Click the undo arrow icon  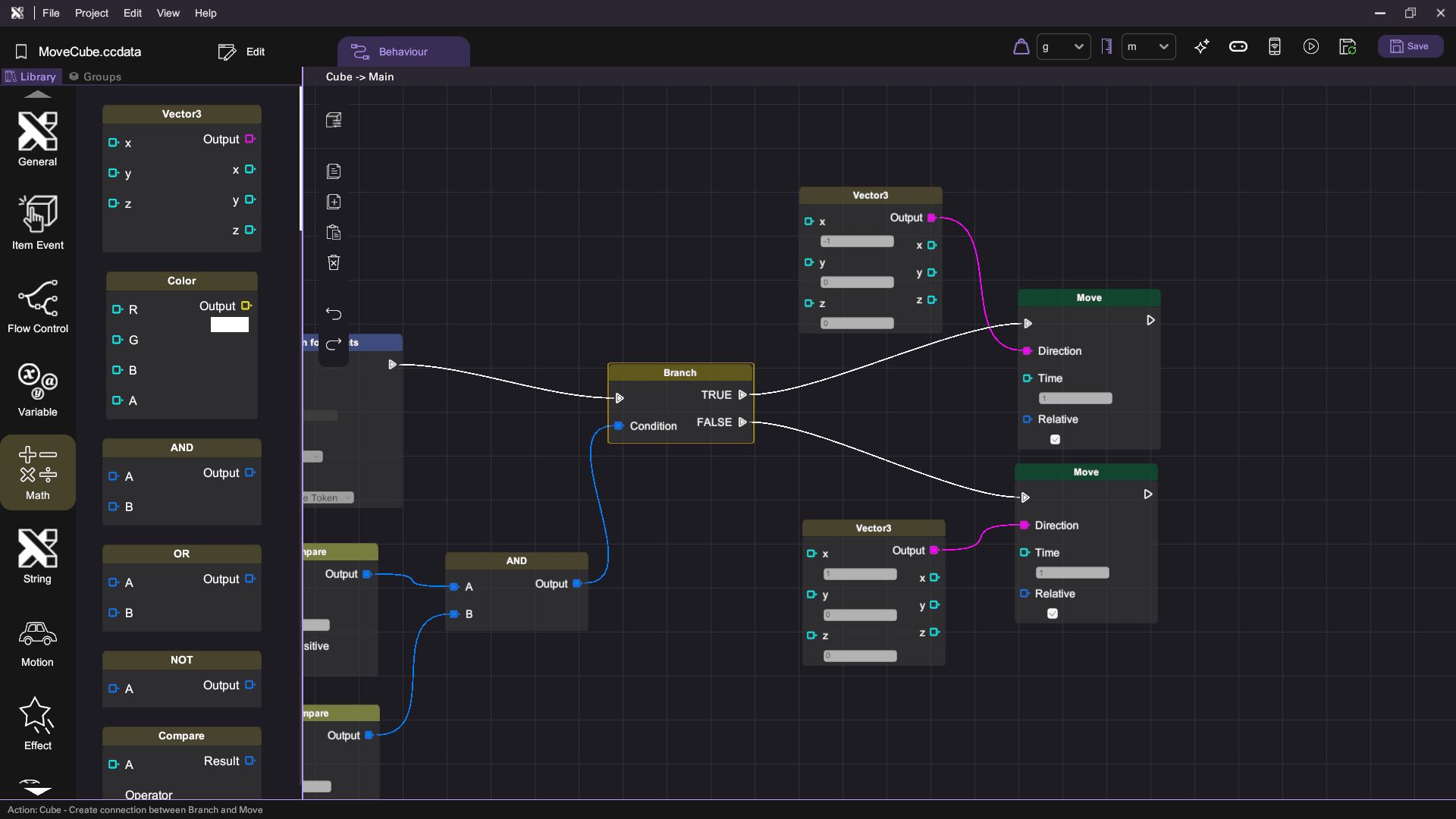coord(334,314)
